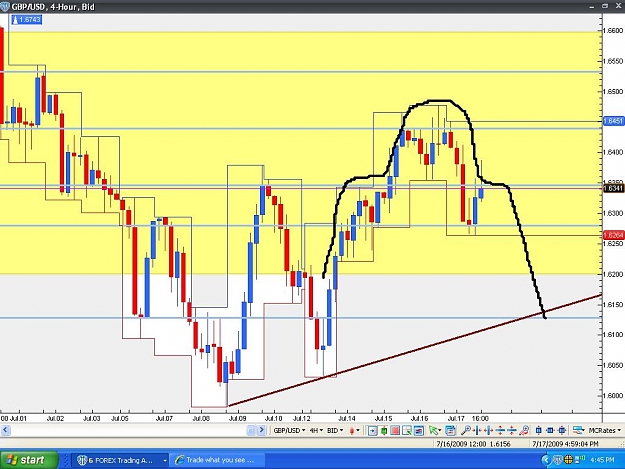625x469 pixels.
Task: Click the black 1.6341 current price tag
Action: [613, 188]
